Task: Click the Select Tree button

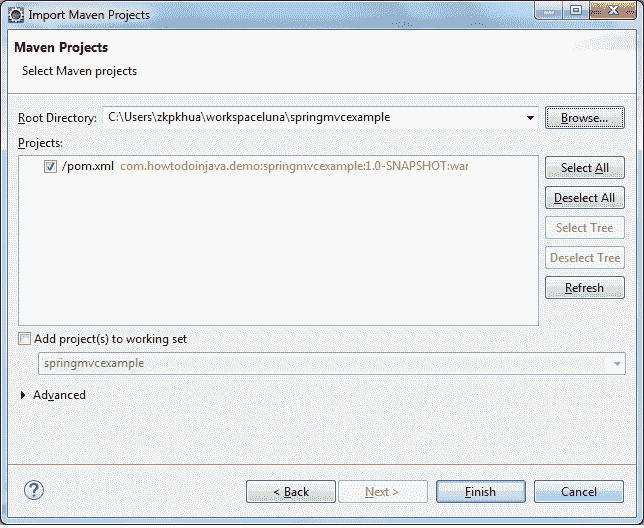Action: pyautogui.click(x=584, y=227)
